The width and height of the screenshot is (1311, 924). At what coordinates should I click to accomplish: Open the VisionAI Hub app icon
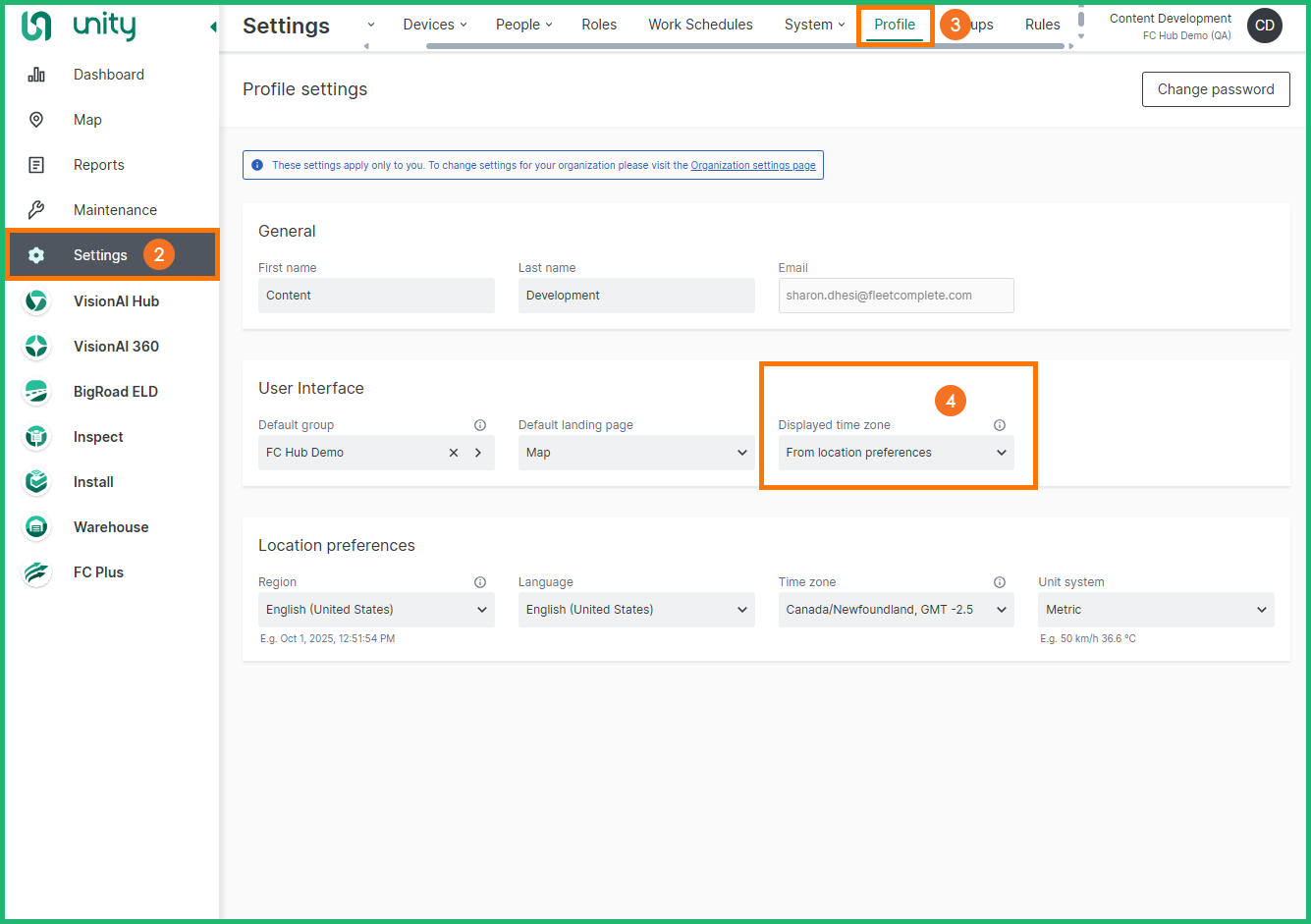(x=36, y=301)
